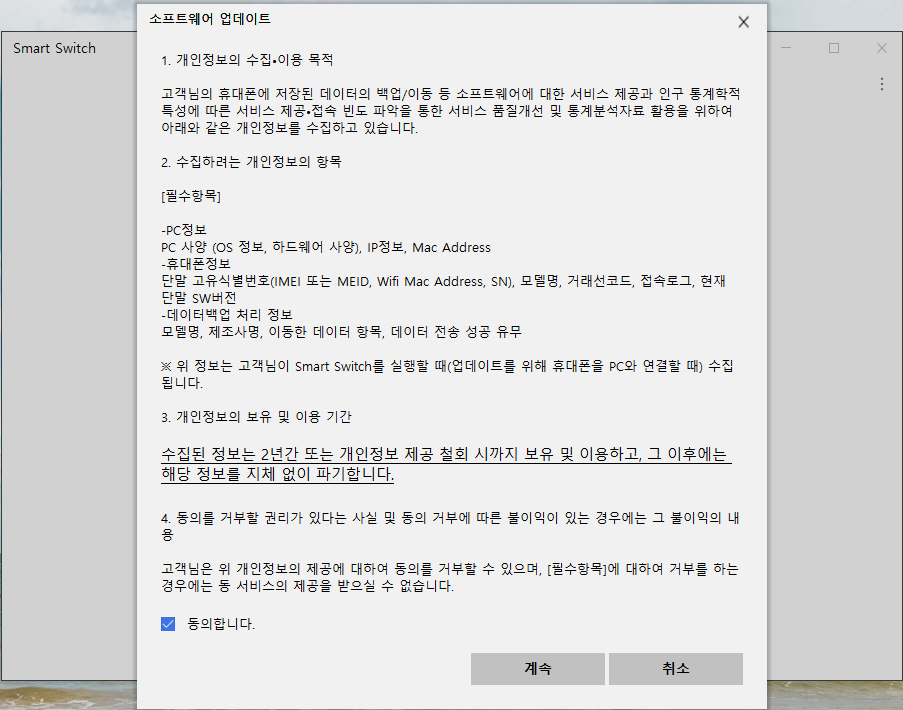Click the 동의합니다. label text
Viewport: 903px width, 710px height.
[221, 624]
